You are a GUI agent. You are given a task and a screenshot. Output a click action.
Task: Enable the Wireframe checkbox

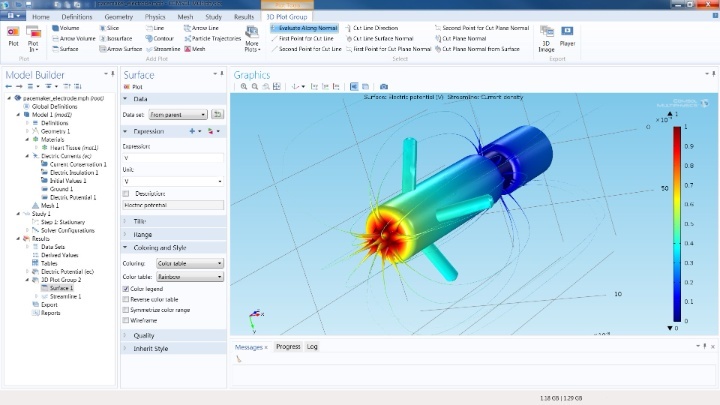pyautogui.click(x=126, y=321)
